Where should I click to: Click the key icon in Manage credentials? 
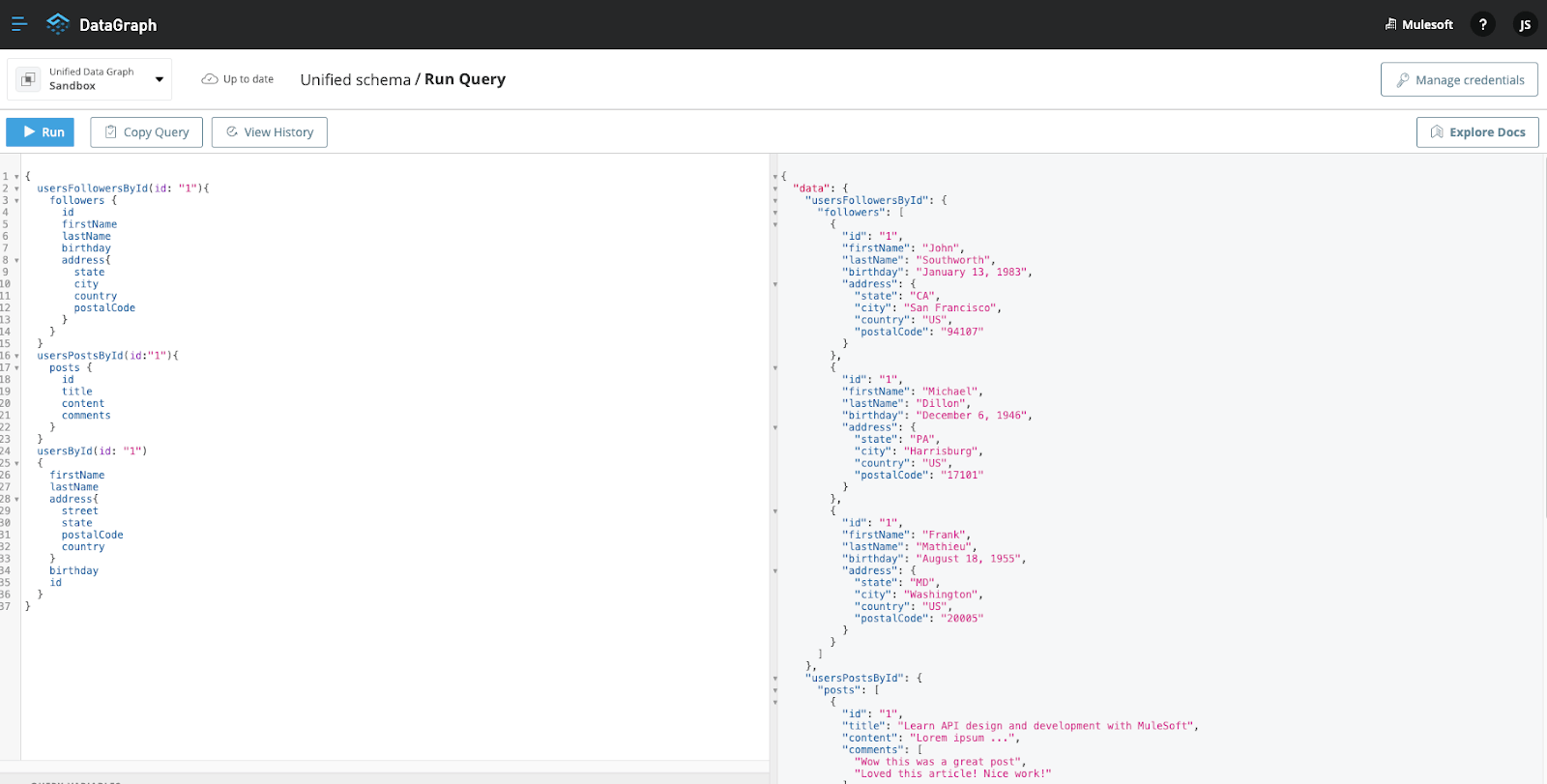[1403, 80]
